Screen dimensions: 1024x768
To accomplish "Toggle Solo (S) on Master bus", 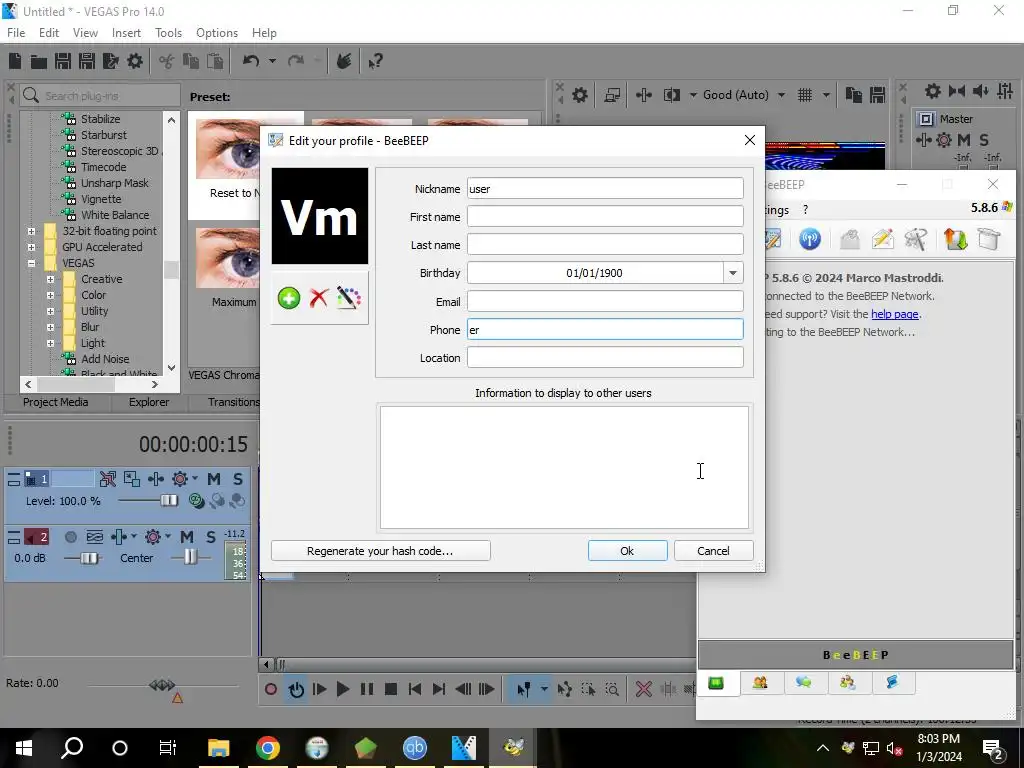I will pyautogui.click(x=984, y=140).
